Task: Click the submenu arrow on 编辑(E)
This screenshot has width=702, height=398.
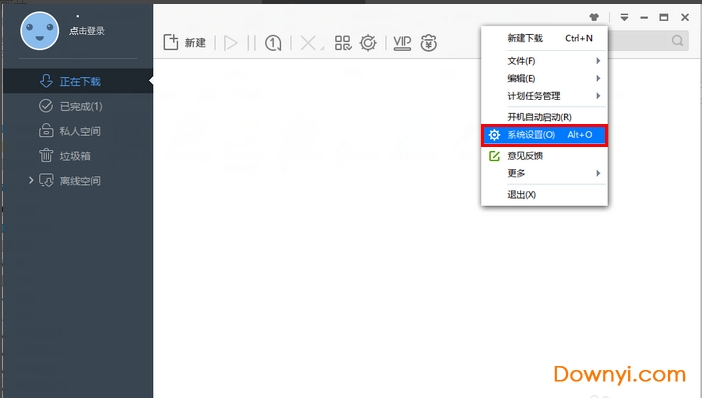Action: point(598,78)
